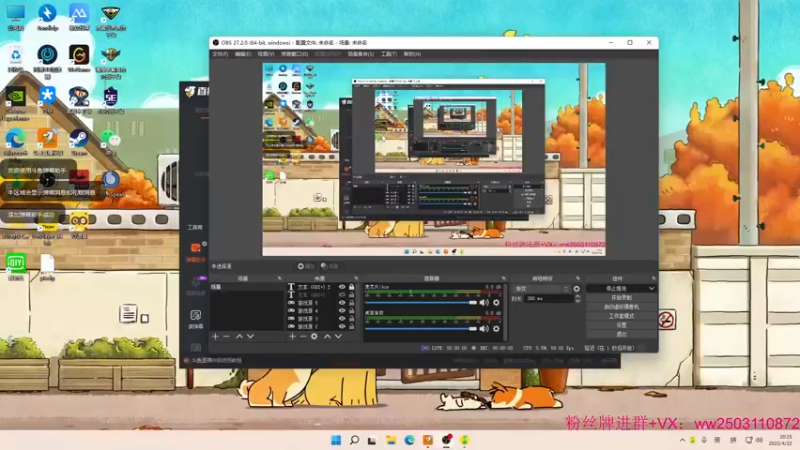
Task: Open taskbar Search
Action: (354, 440)
